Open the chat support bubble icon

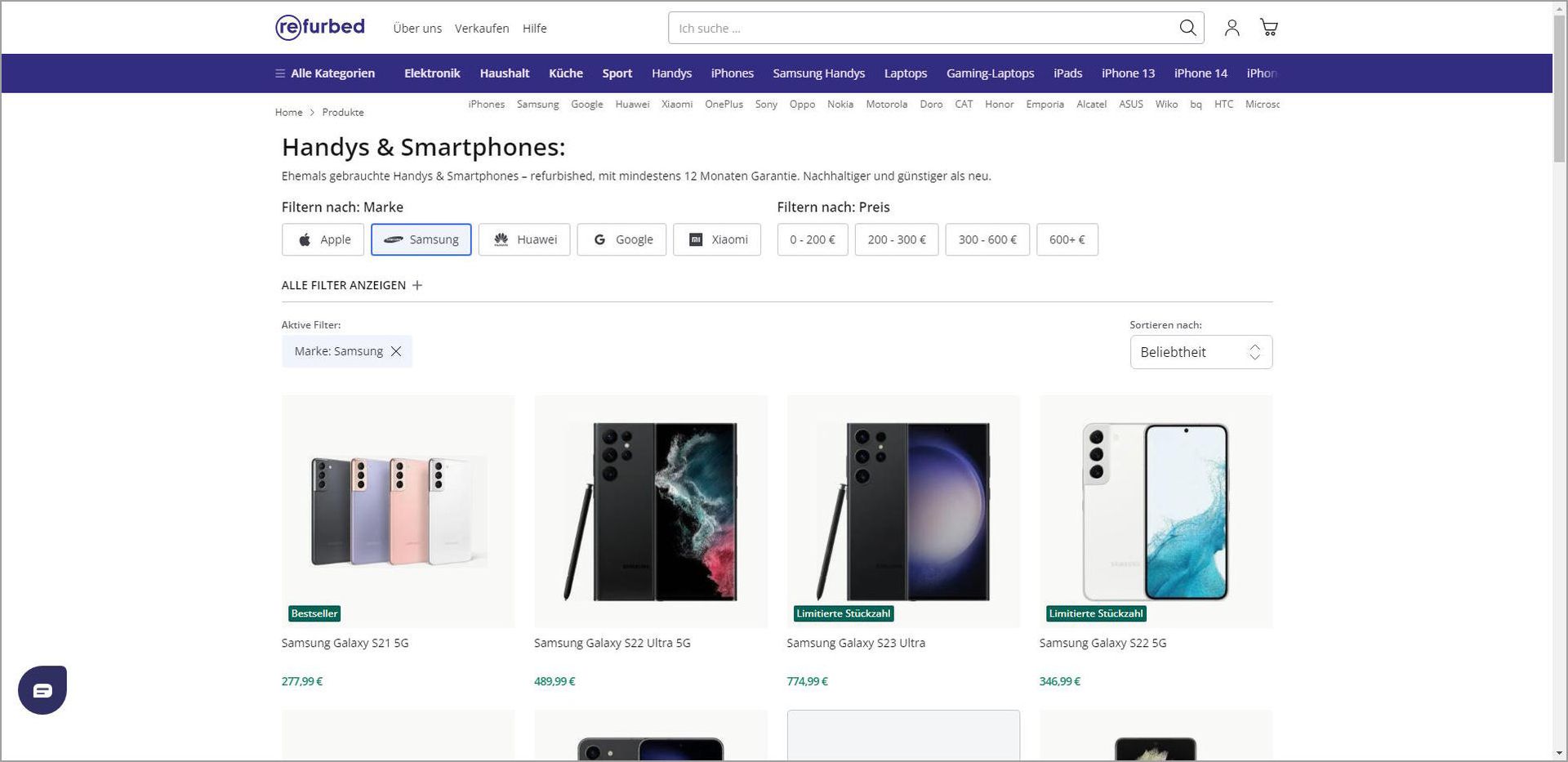42,690
